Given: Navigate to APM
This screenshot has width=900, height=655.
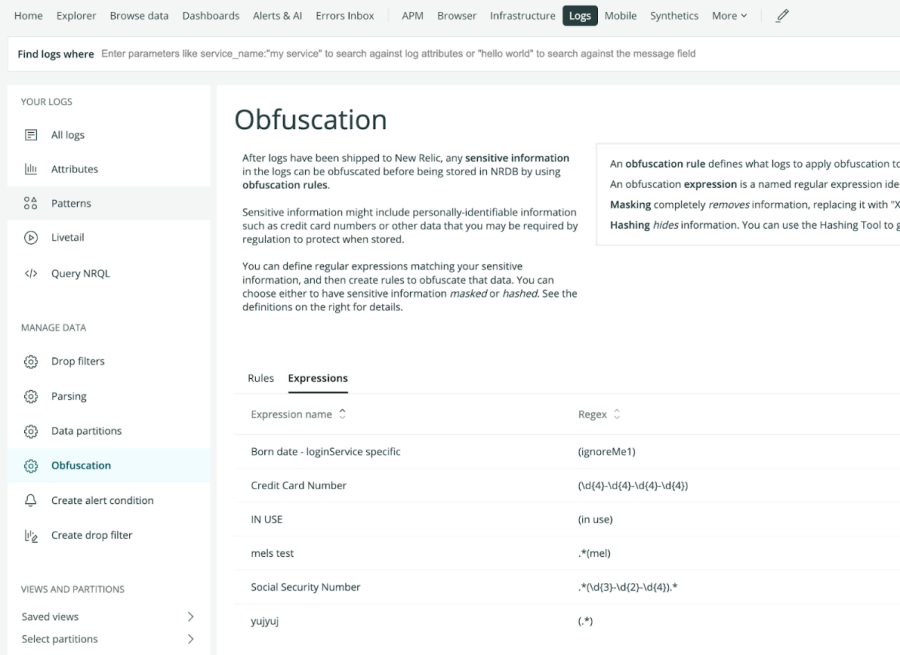Looking at the screenshot, I should tap(413, 15).
